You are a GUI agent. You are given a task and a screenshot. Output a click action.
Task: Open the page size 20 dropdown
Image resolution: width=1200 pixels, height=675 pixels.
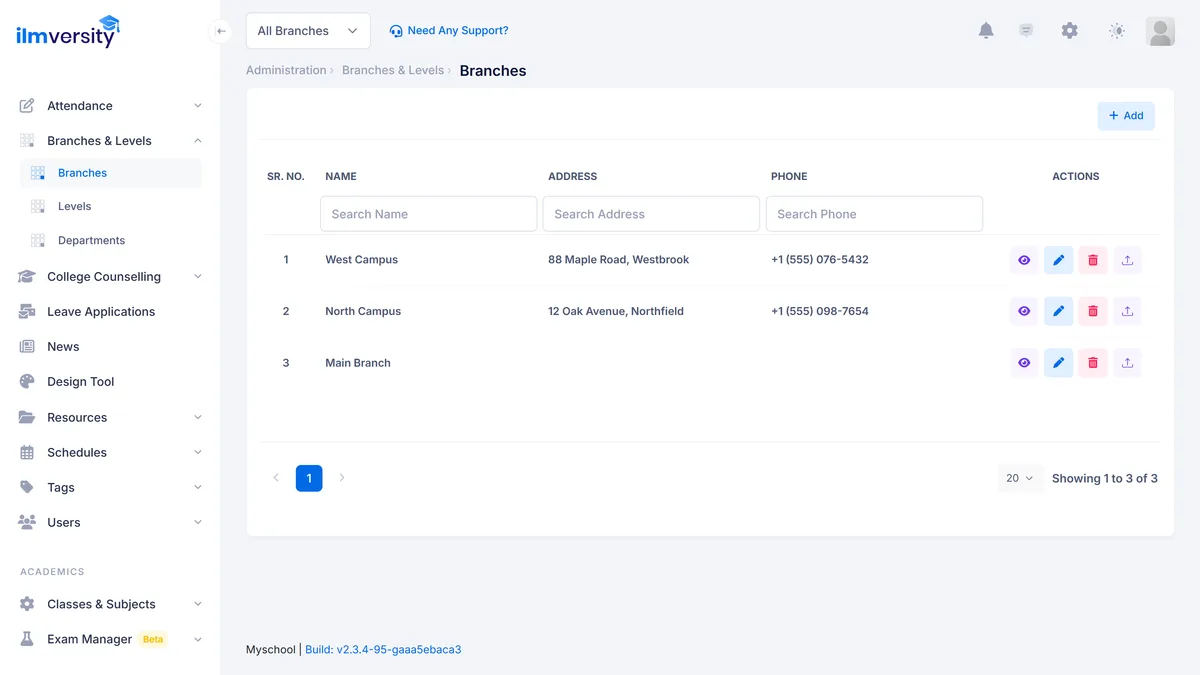(1020, 478)
